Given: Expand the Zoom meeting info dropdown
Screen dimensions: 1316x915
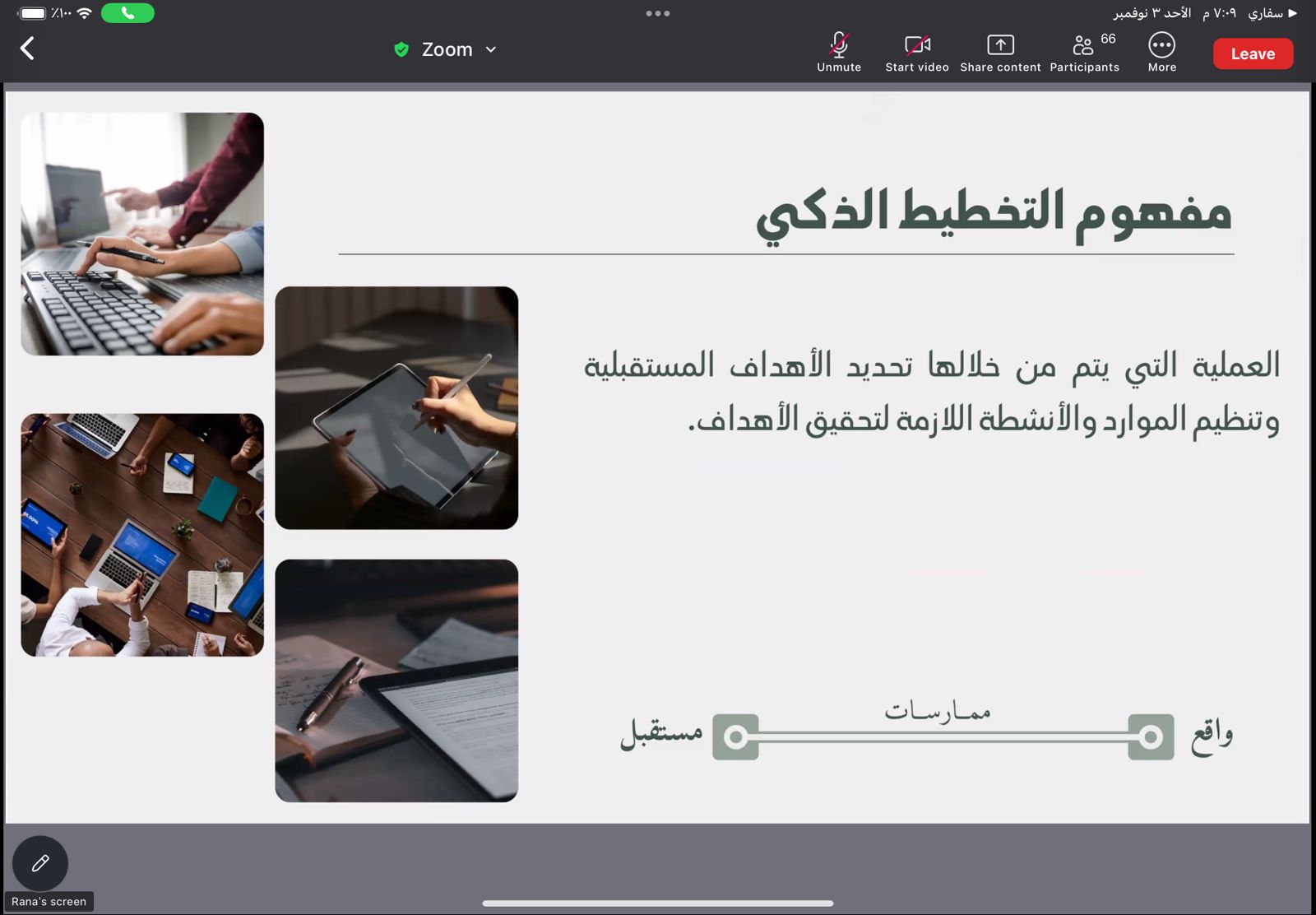Looking at the screenshot, I should (x=491, y=49).
